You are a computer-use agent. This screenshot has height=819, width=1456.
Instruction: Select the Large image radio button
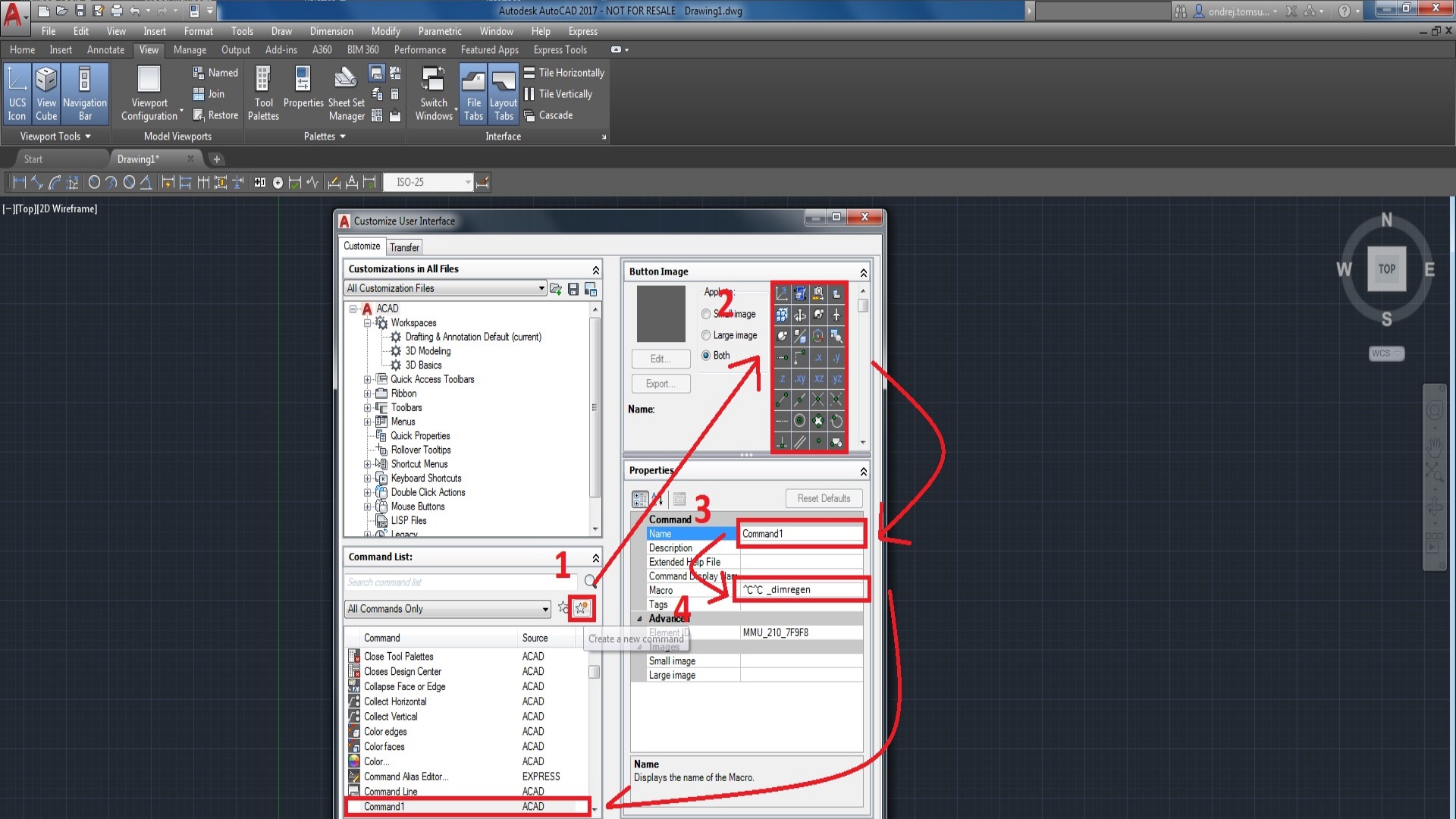[x=706, y=335]
